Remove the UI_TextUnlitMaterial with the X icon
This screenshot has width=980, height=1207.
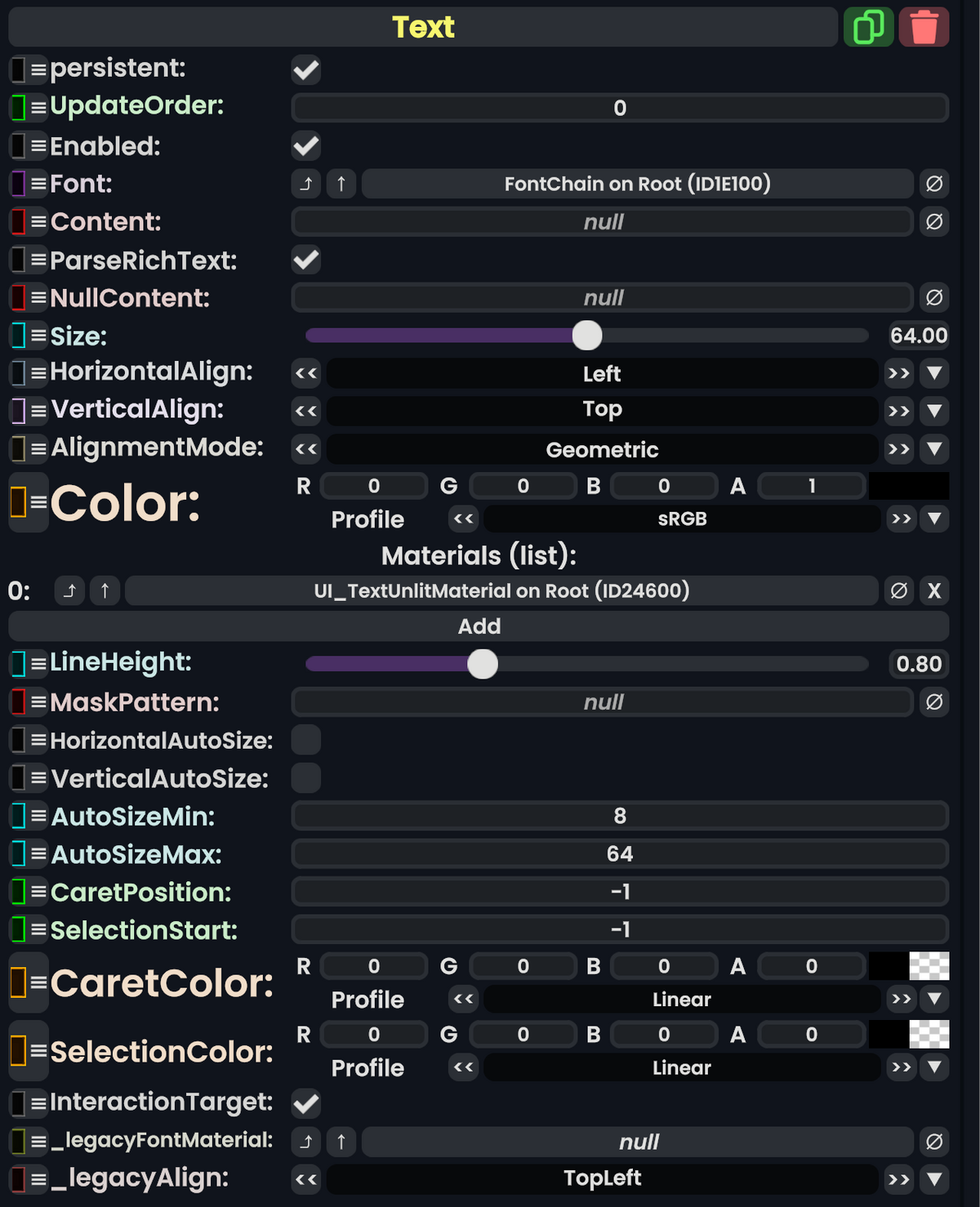coord(934,590)
